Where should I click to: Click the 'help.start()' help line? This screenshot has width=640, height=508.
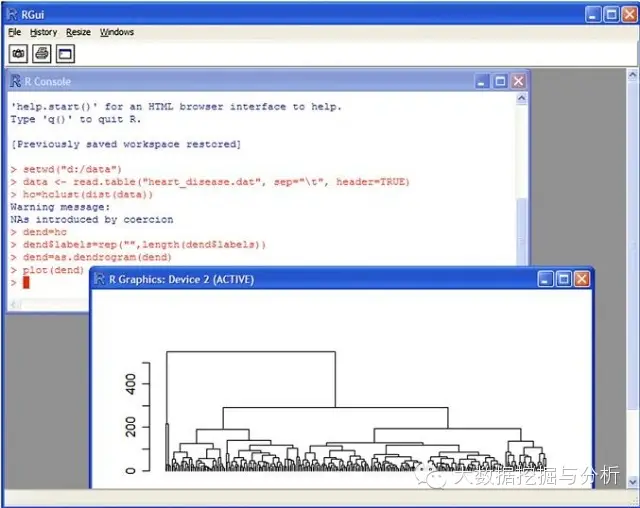pos(176,106)
